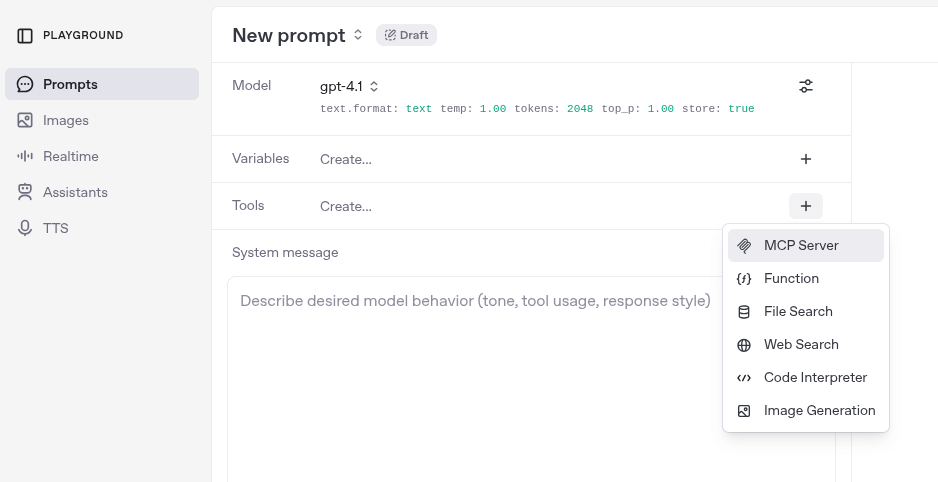This screenshot has height=482, width=938.
Task: Click the Draft status badge
Action: coord(406,36)
